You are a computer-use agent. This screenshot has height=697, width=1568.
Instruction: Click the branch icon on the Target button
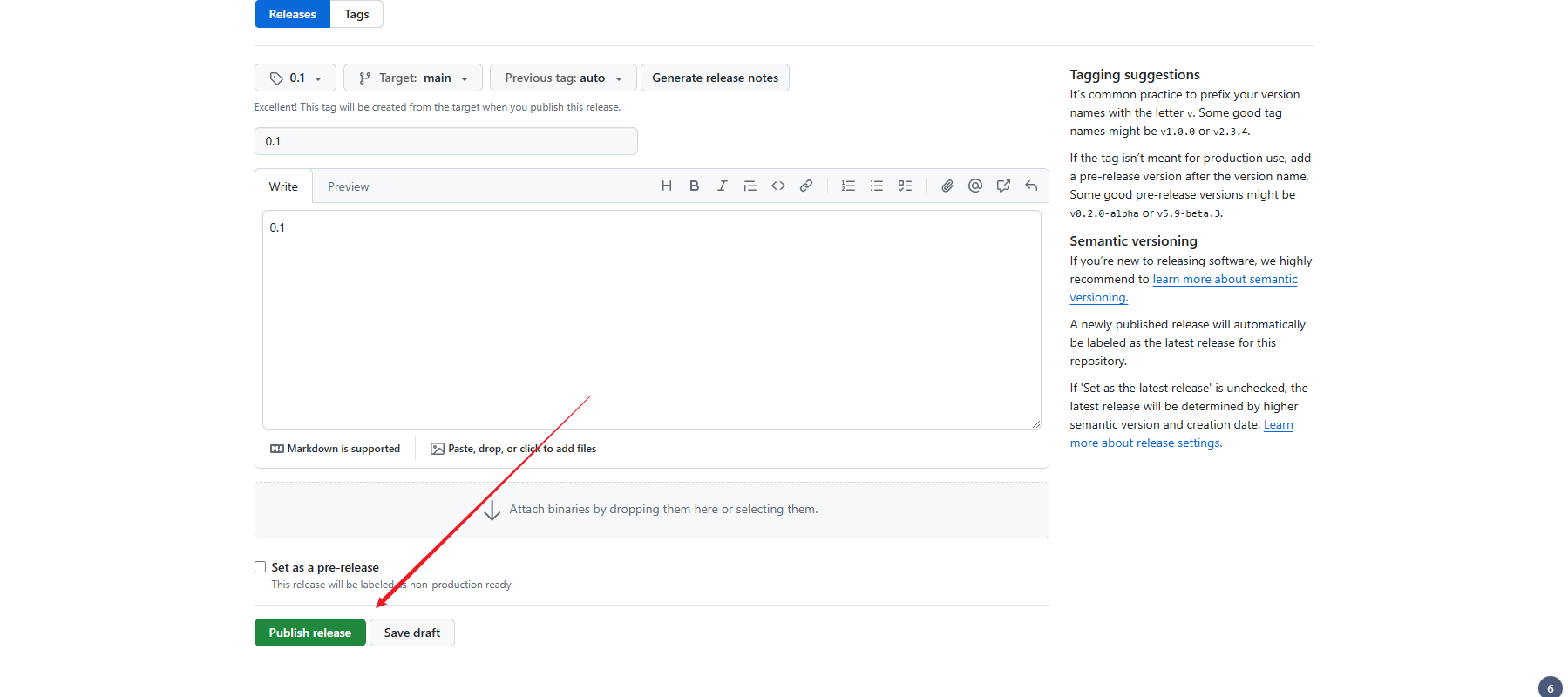[365, 78]
